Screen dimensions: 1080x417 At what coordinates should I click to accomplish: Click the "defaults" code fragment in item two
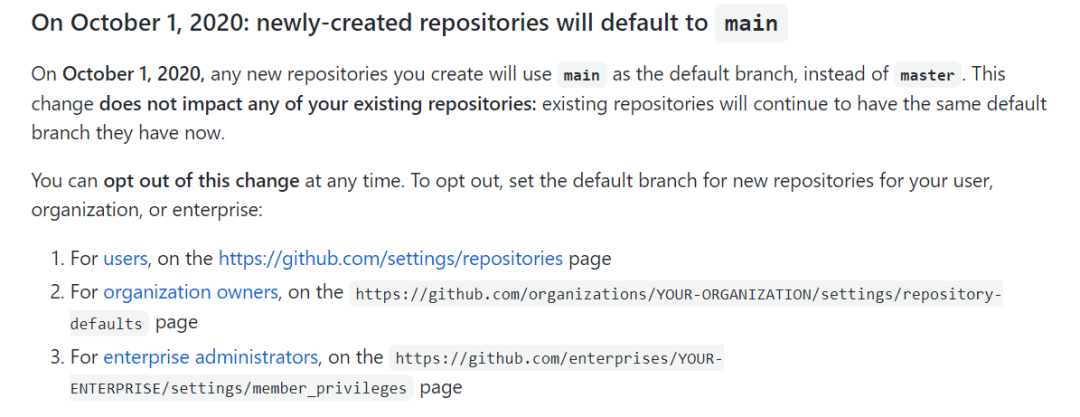point(106,324)
